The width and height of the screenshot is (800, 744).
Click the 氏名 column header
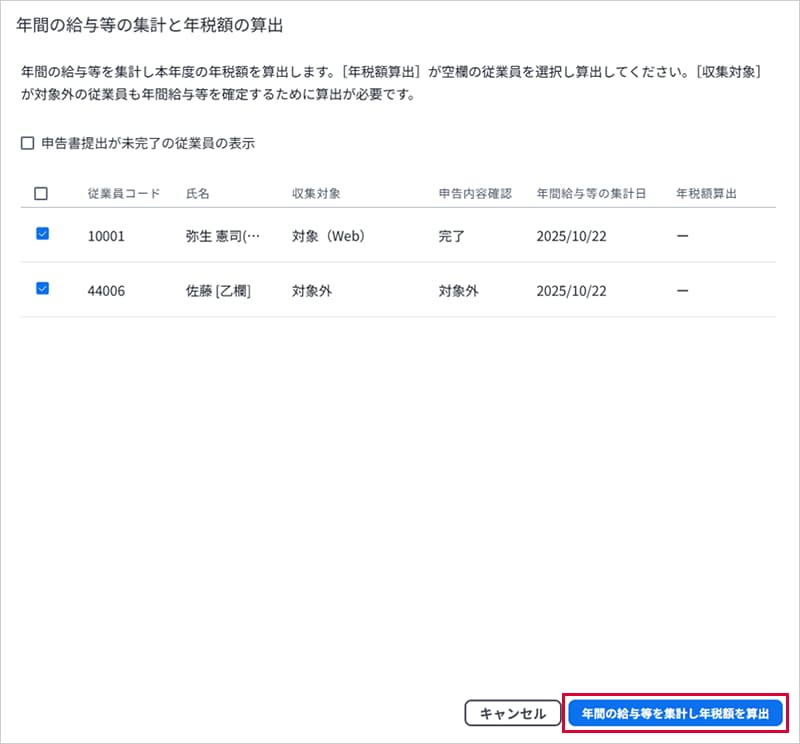pyautogui.click(x=197, y=194)
